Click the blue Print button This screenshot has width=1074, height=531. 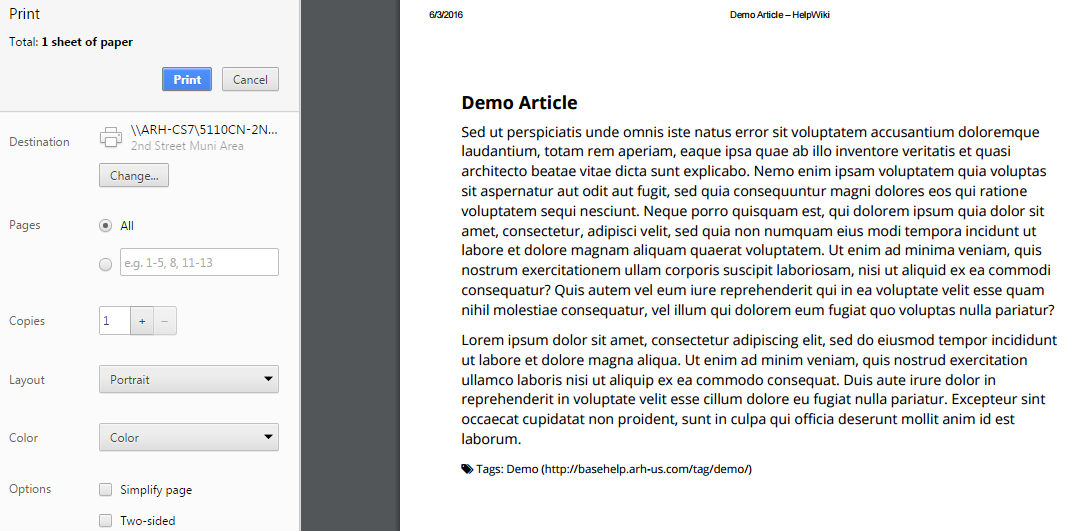pyautogui.click(x=186, y=79)
